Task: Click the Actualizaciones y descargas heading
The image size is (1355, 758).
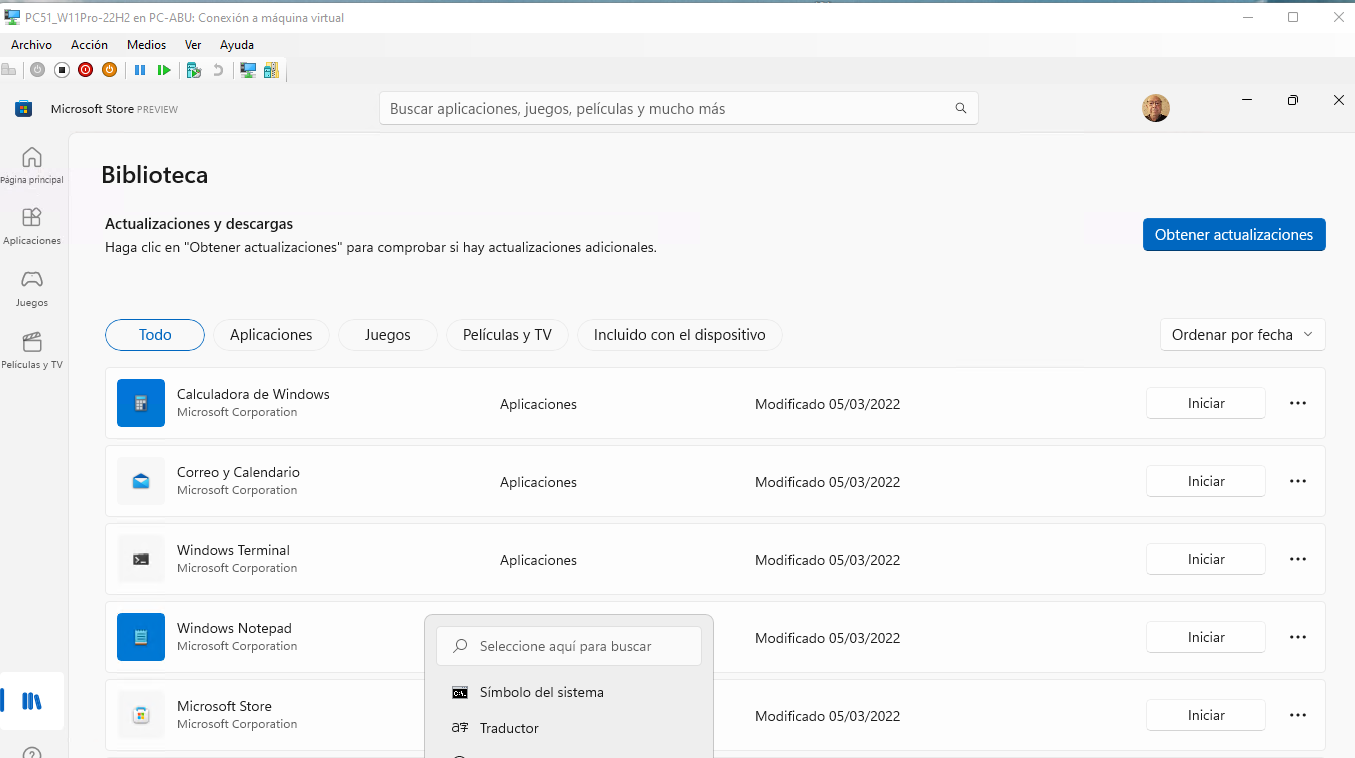Action: tap(199, 224)
